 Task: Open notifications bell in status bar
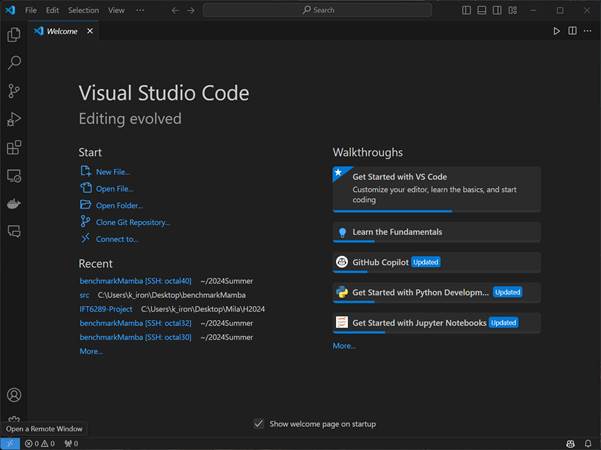[588, 443]
